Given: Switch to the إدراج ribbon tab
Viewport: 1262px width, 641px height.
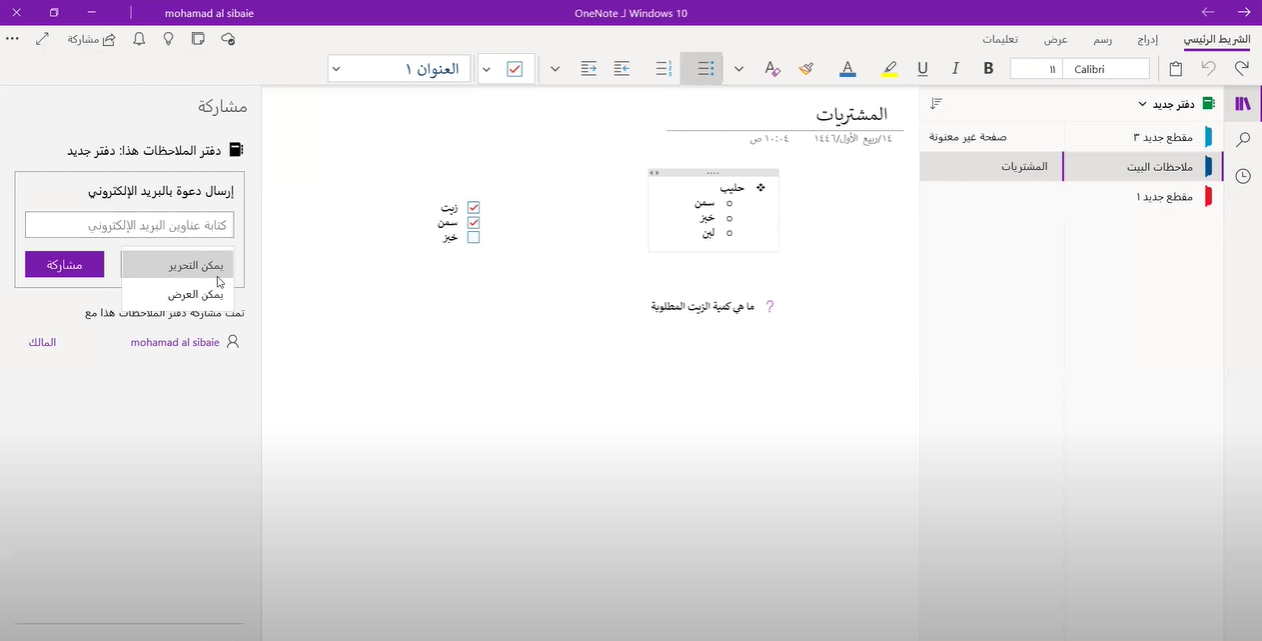Looking at the screenshot, I should click(x=1147, y=40).
